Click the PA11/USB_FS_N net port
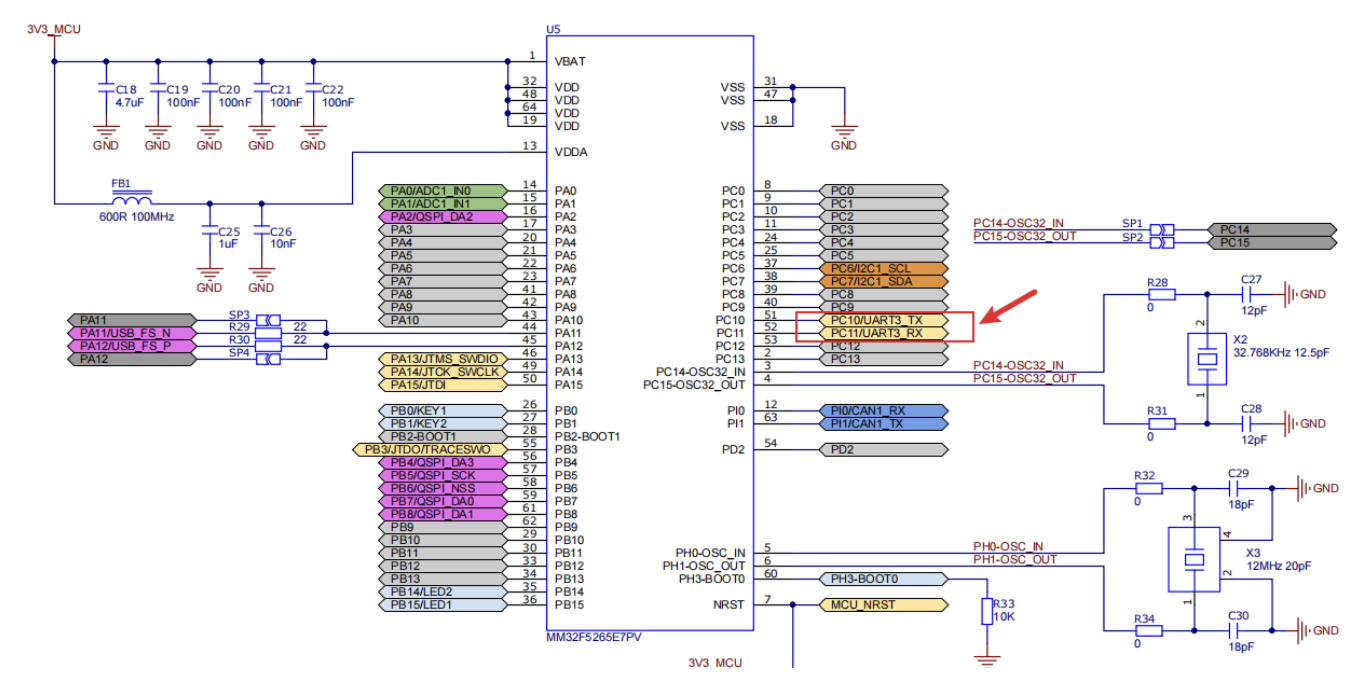The image size is (1356, 690). coord(133,332)
